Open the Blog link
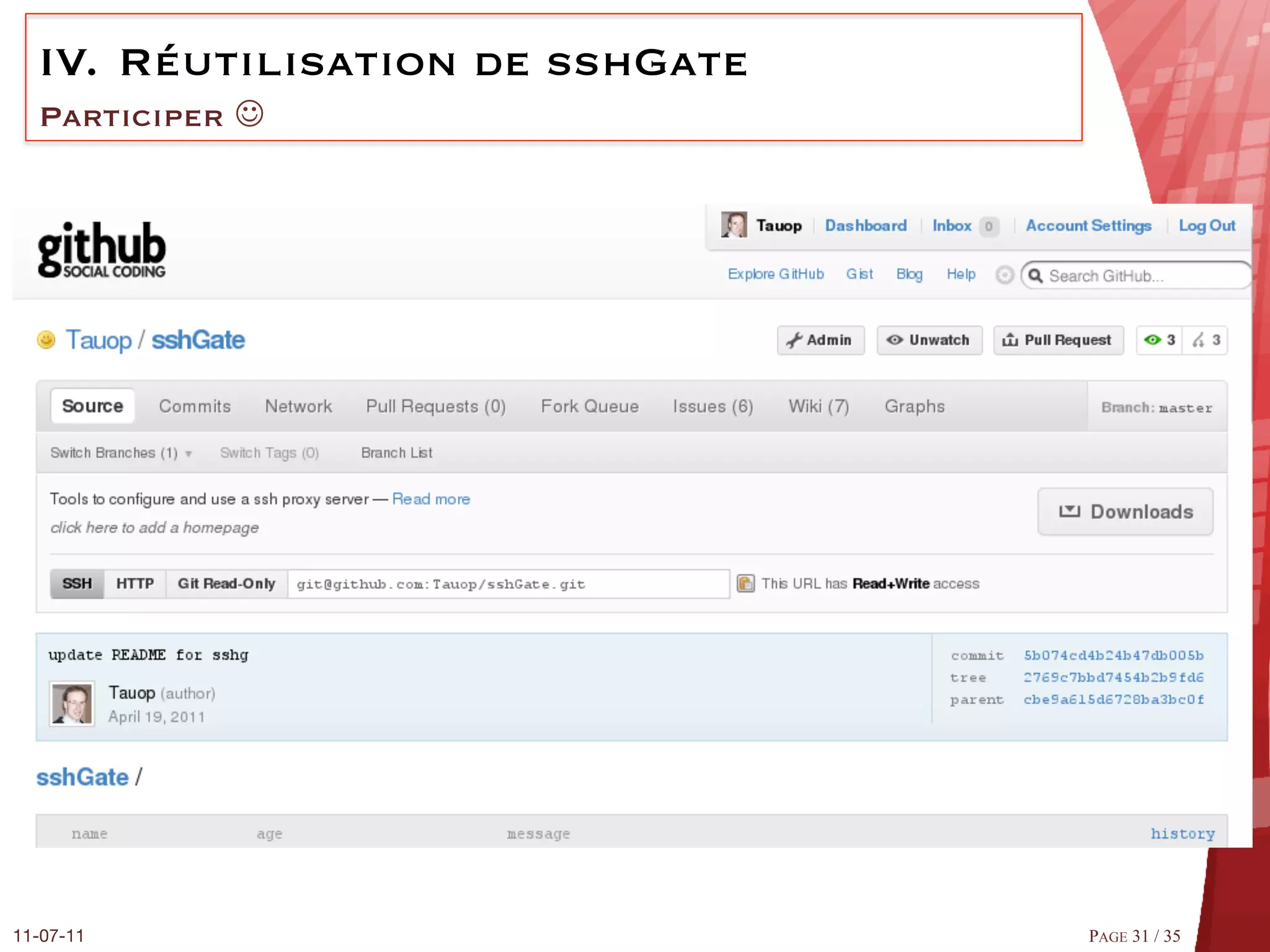1270x952 pixels. (x=909, y=274)
